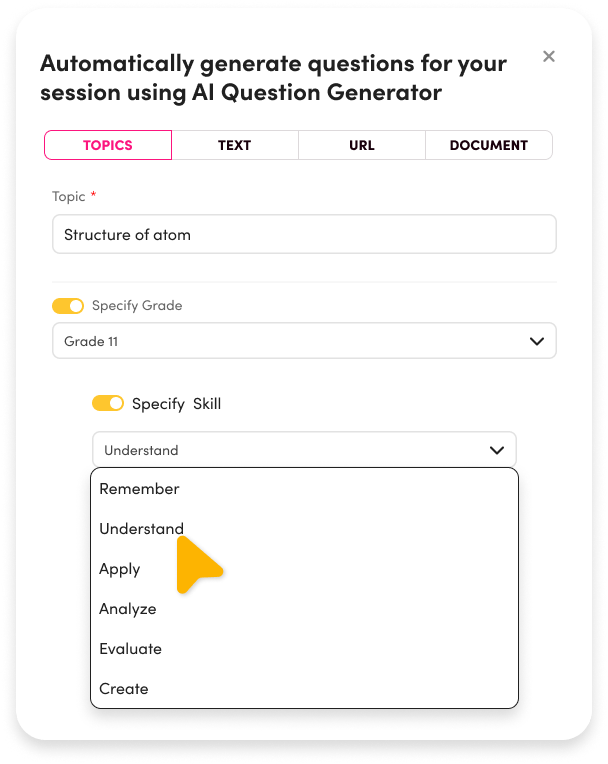608x764 pixels.
Task: Click the chevron arrow on the grade selector
Action: coord(537,341)
